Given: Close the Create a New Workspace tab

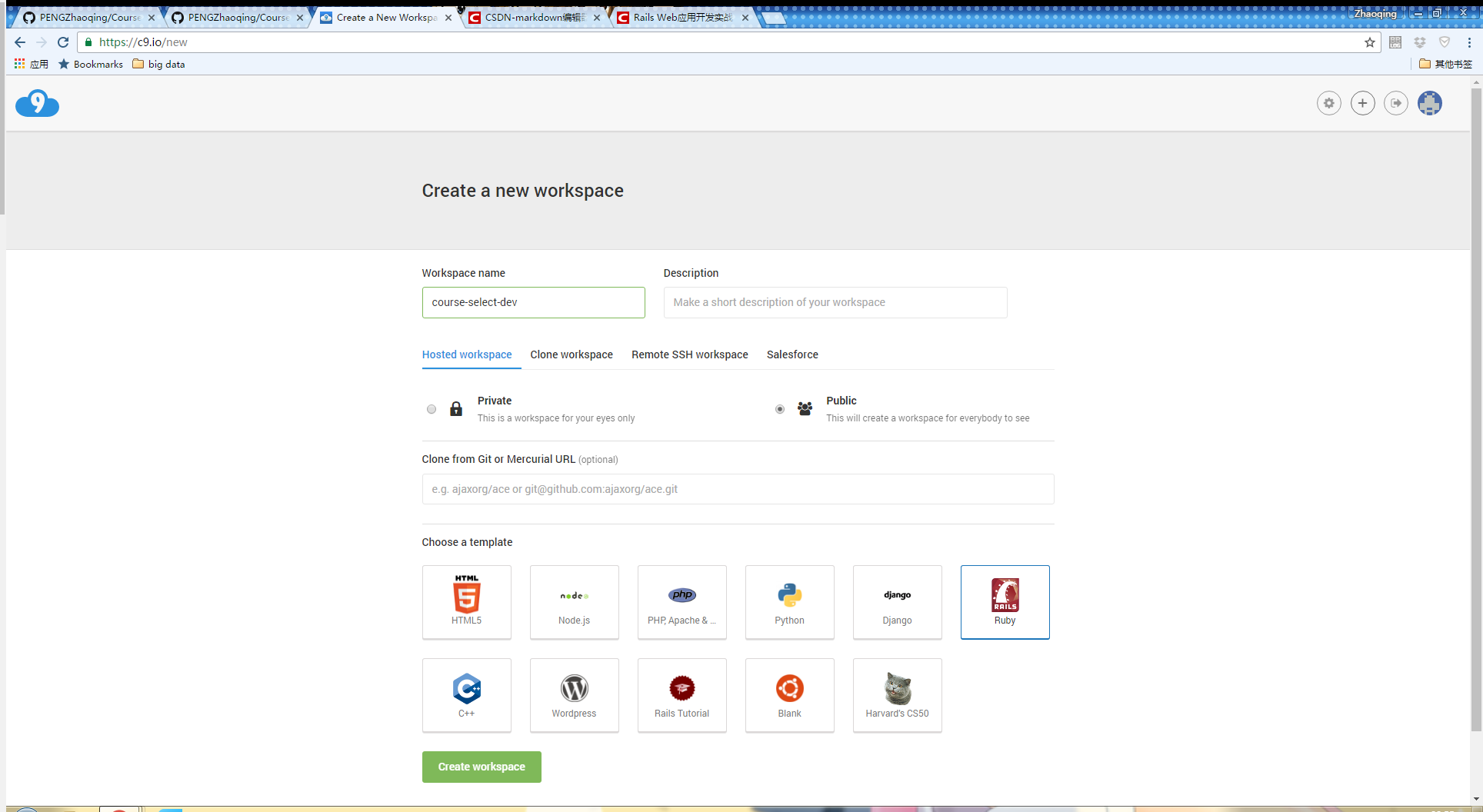Looking at the screenshot, I should (448, 17).
